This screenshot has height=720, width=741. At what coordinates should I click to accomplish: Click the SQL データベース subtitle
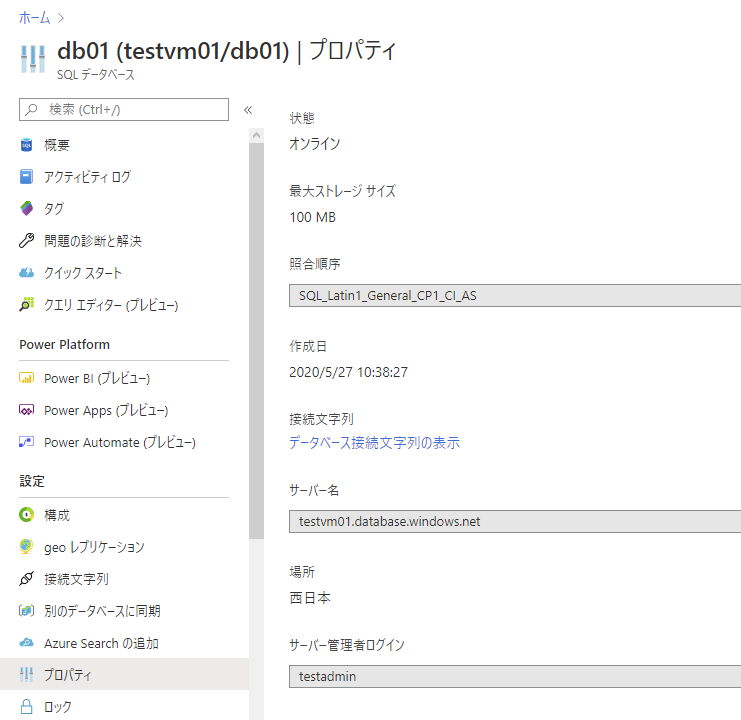coord(96,75)
